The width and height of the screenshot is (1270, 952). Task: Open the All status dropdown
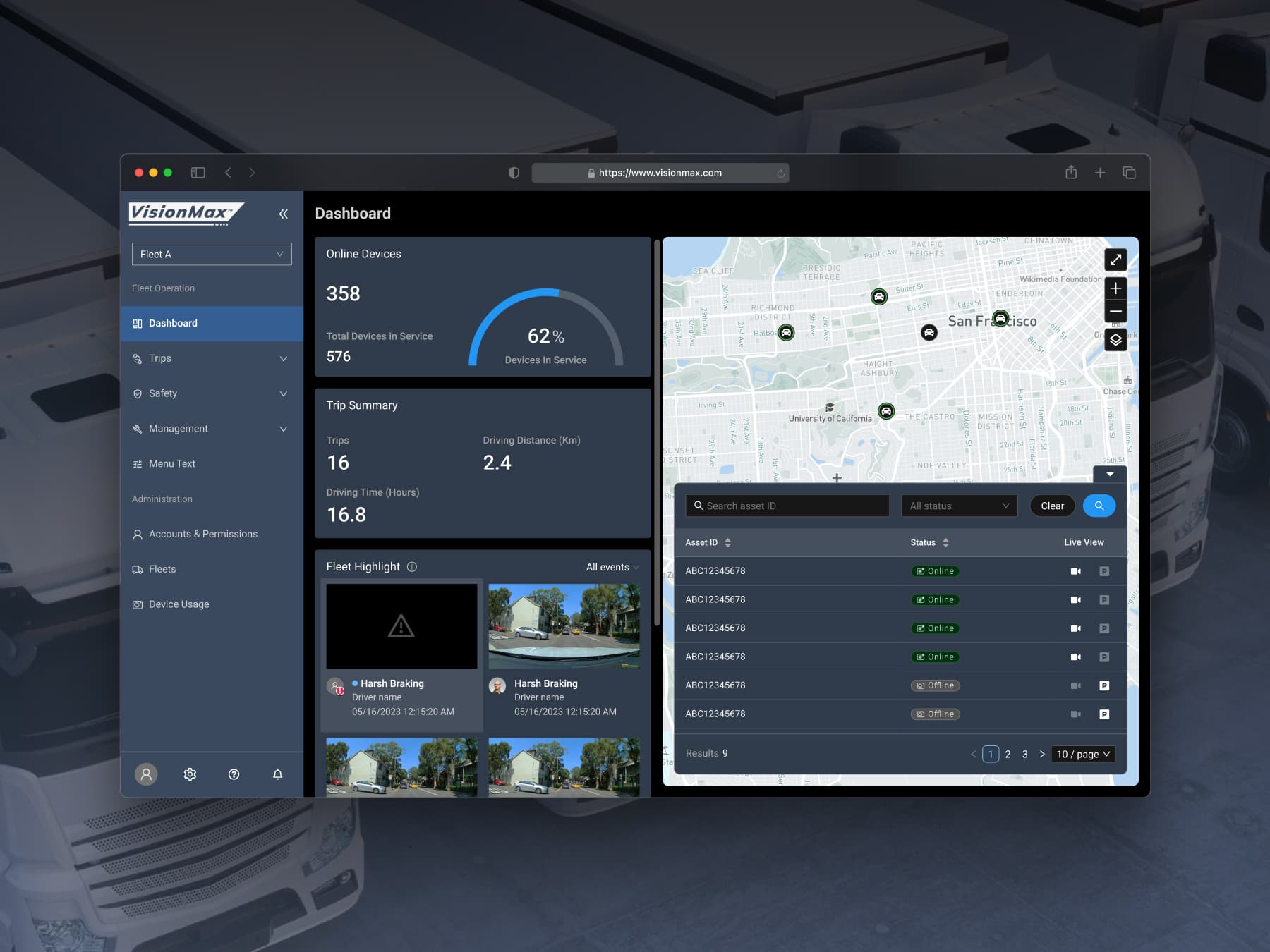tap(959, 506)
